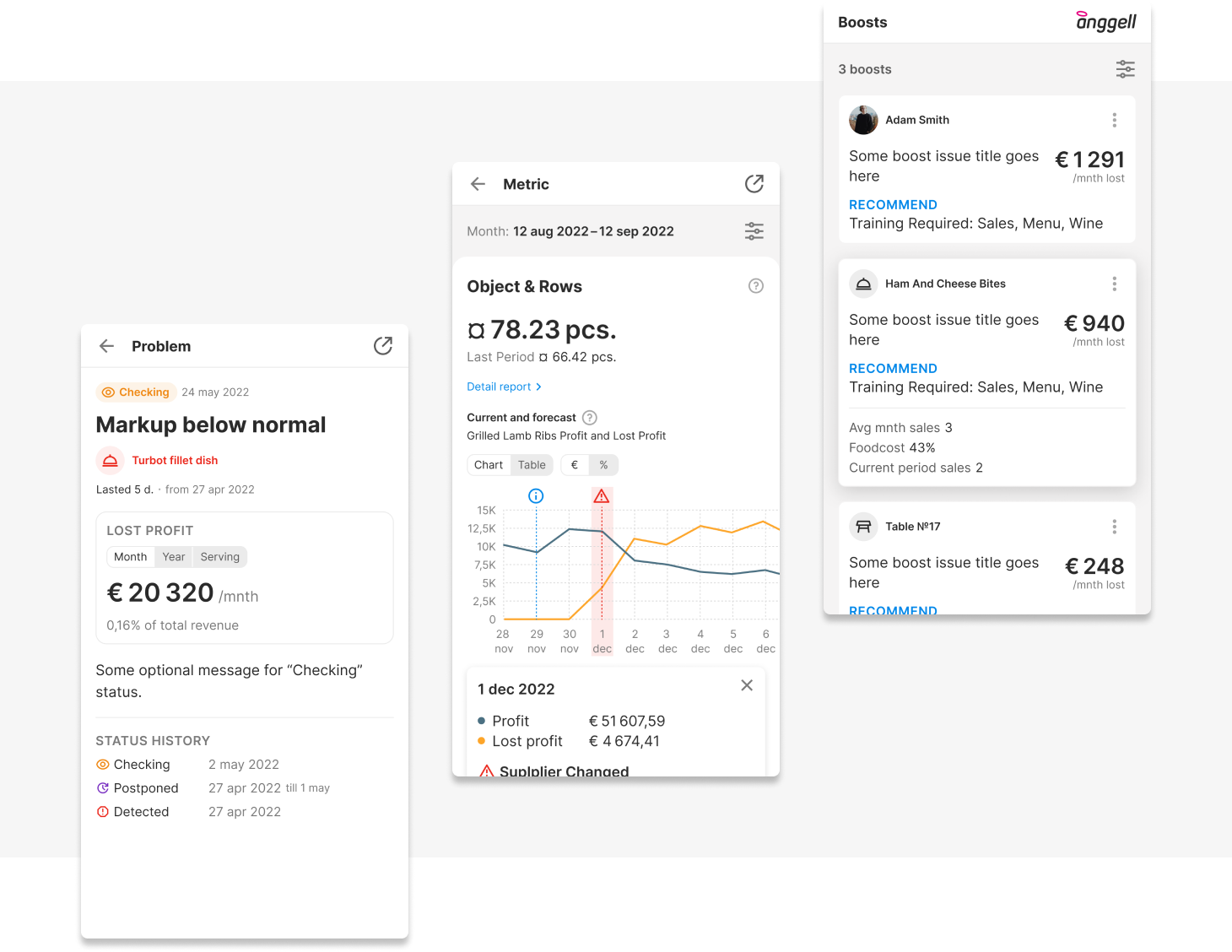
Task: Click € 4 674,41 lost profit value
Action: 624,741
